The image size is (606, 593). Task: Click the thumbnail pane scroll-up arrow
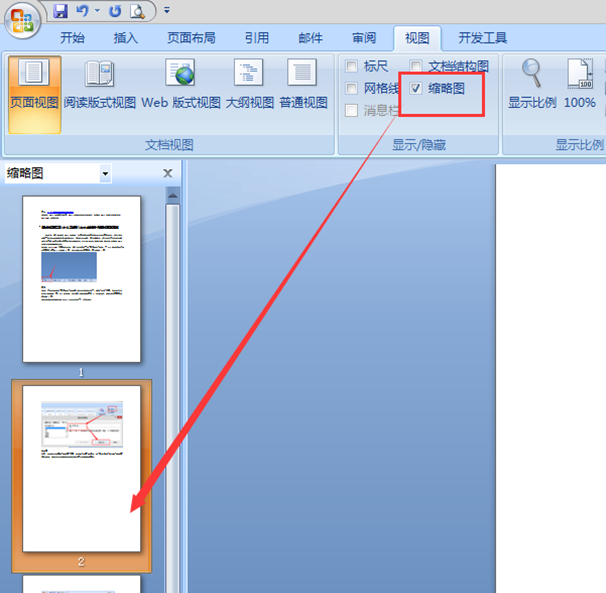coord(173,195)
